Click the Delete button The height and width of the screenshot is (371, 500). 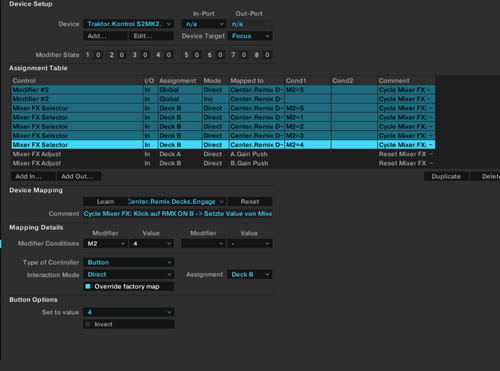[485, 176]
